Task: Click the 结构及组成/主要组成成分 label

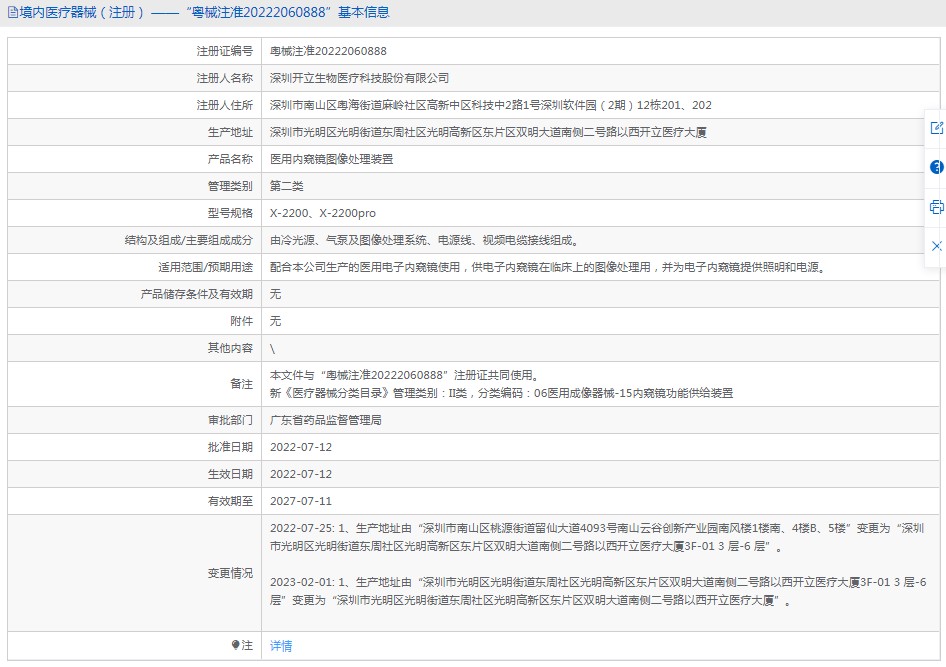Action: coord(189,240)
